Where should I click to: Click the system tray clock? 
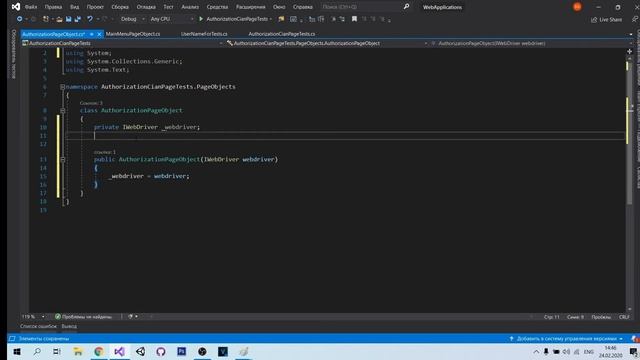[x=611, y=352]
